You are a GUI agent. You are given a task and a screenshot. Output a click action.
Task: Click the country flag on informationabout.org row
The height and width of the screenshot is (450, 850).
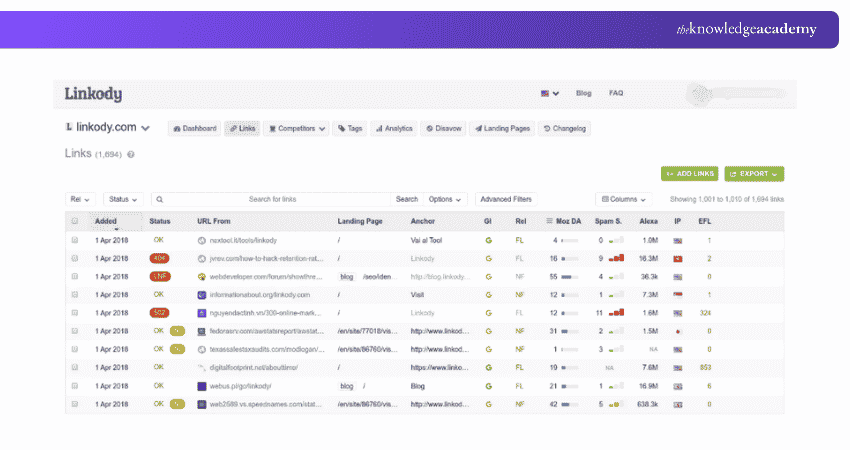pos(678,295)
